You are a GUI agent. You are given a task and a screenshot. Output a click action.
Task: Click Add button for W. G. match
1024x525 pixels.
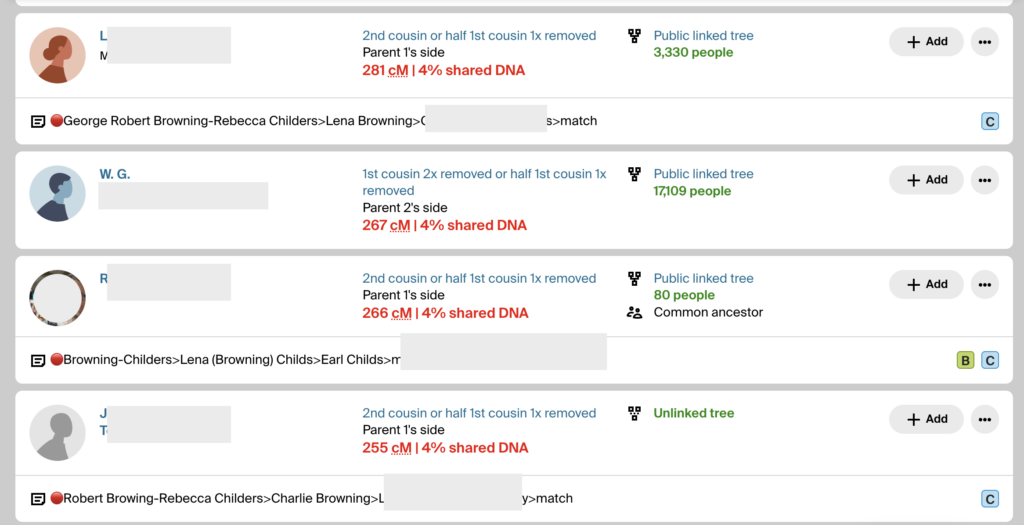[x=926, y=180]
